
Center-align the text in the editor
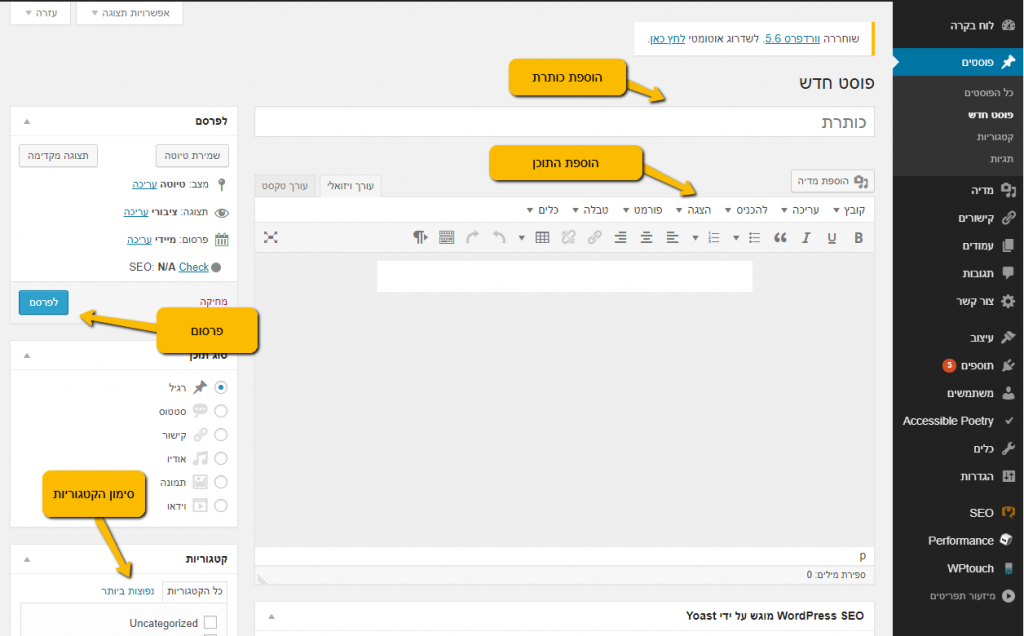click(646, 237)
